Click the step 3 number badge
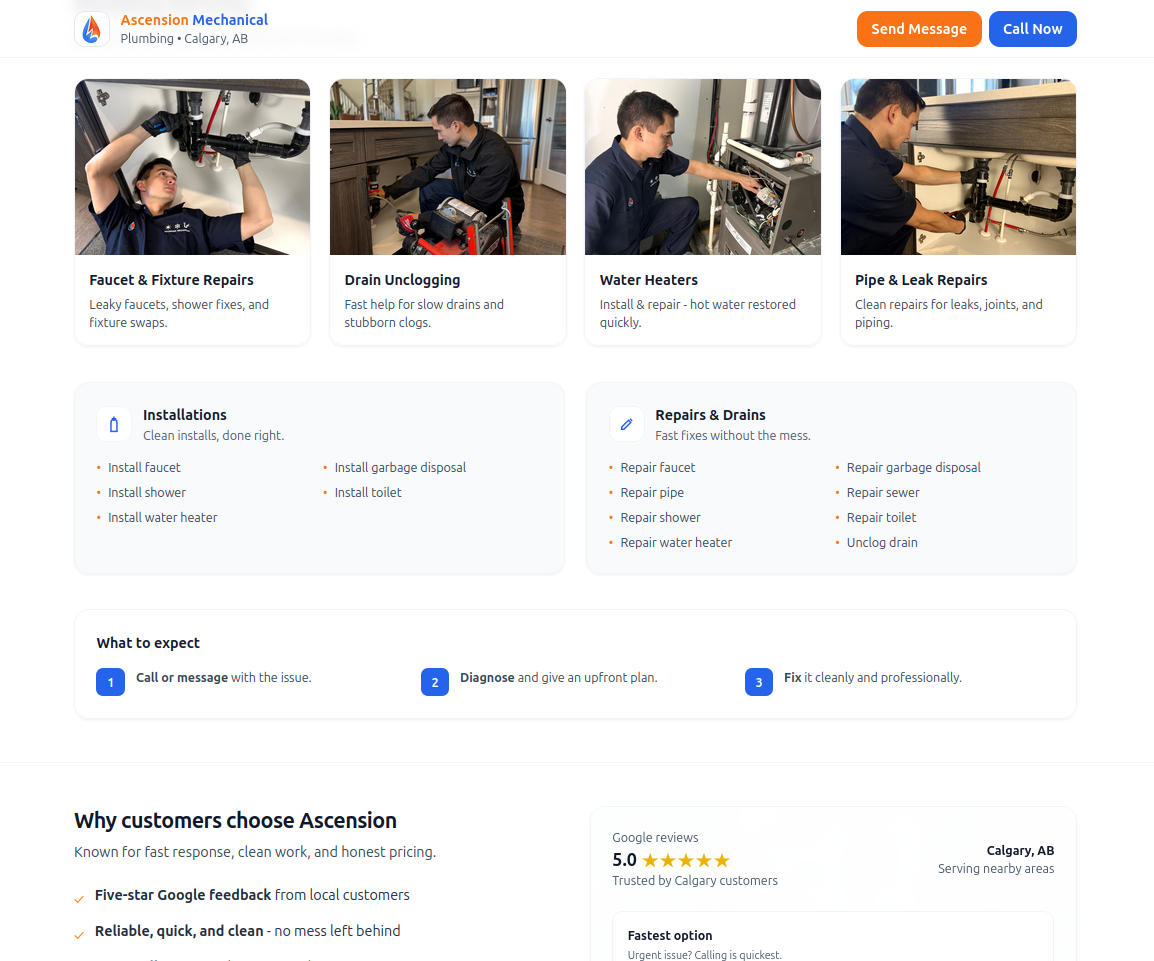1154x961 pixels. point(759,682)
